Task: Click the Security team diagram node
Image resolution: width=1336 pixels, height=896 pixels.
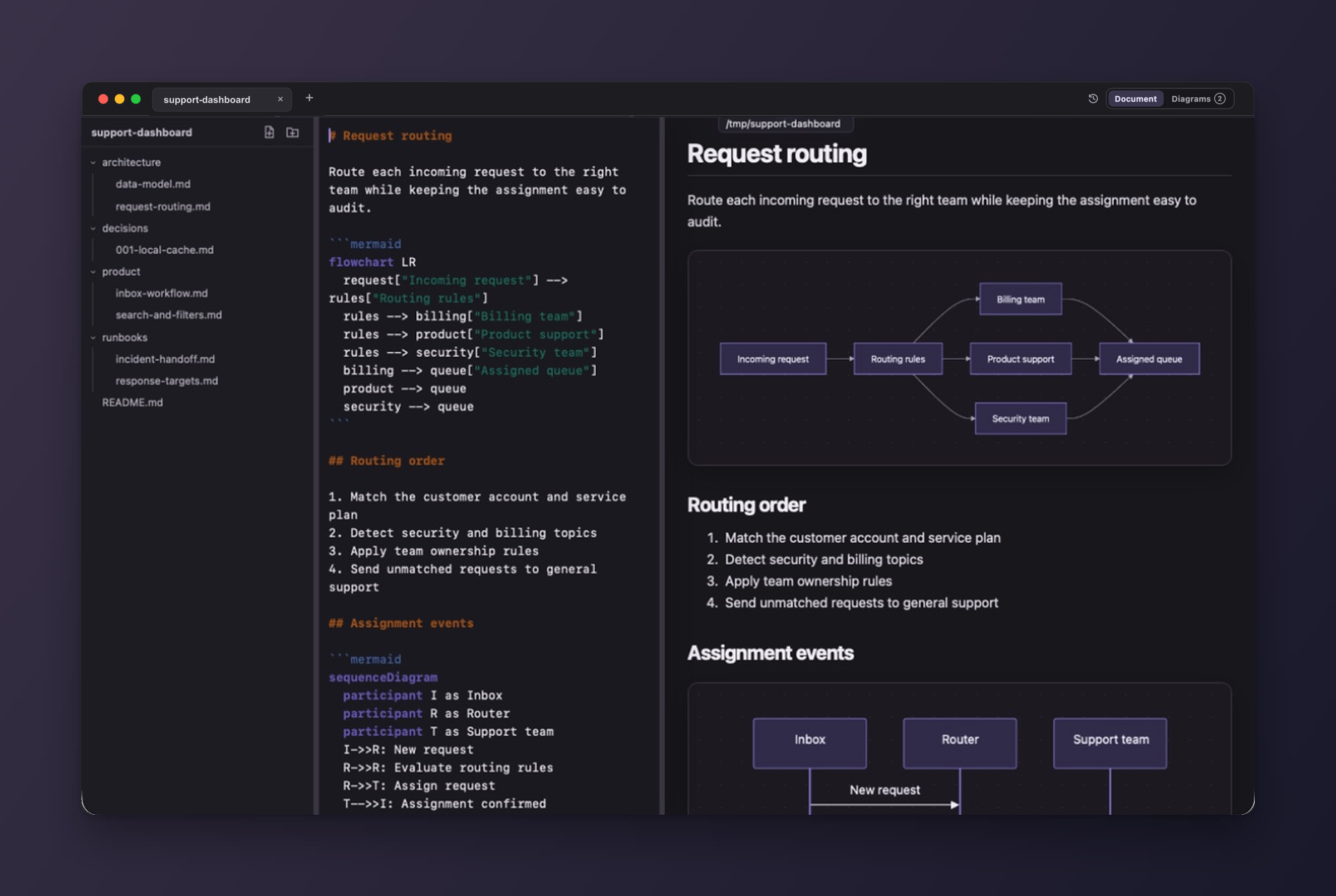Action: pos(1020,419)
